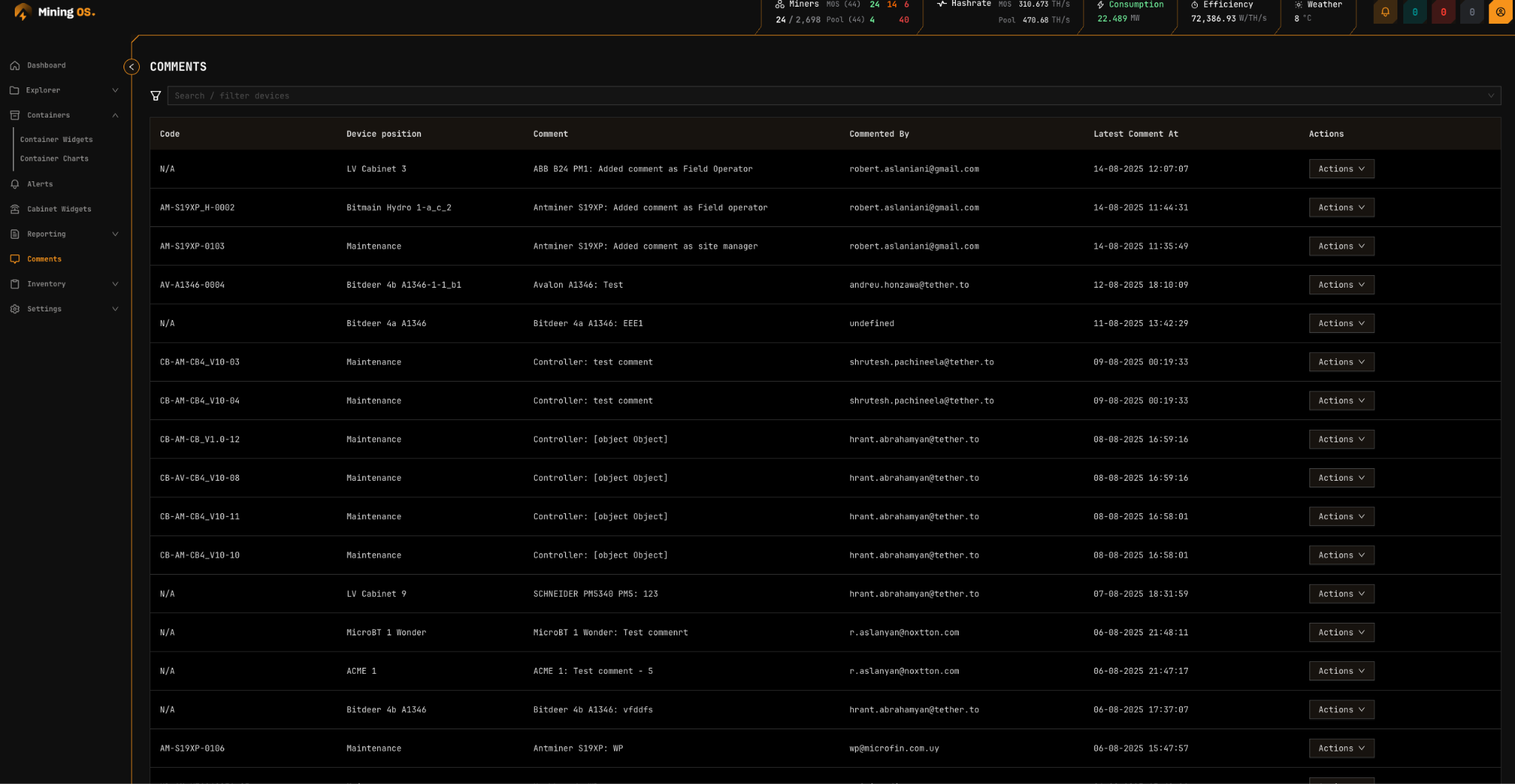
Task: Collapse the Containers sidebar section
Action: pos(48,115)
